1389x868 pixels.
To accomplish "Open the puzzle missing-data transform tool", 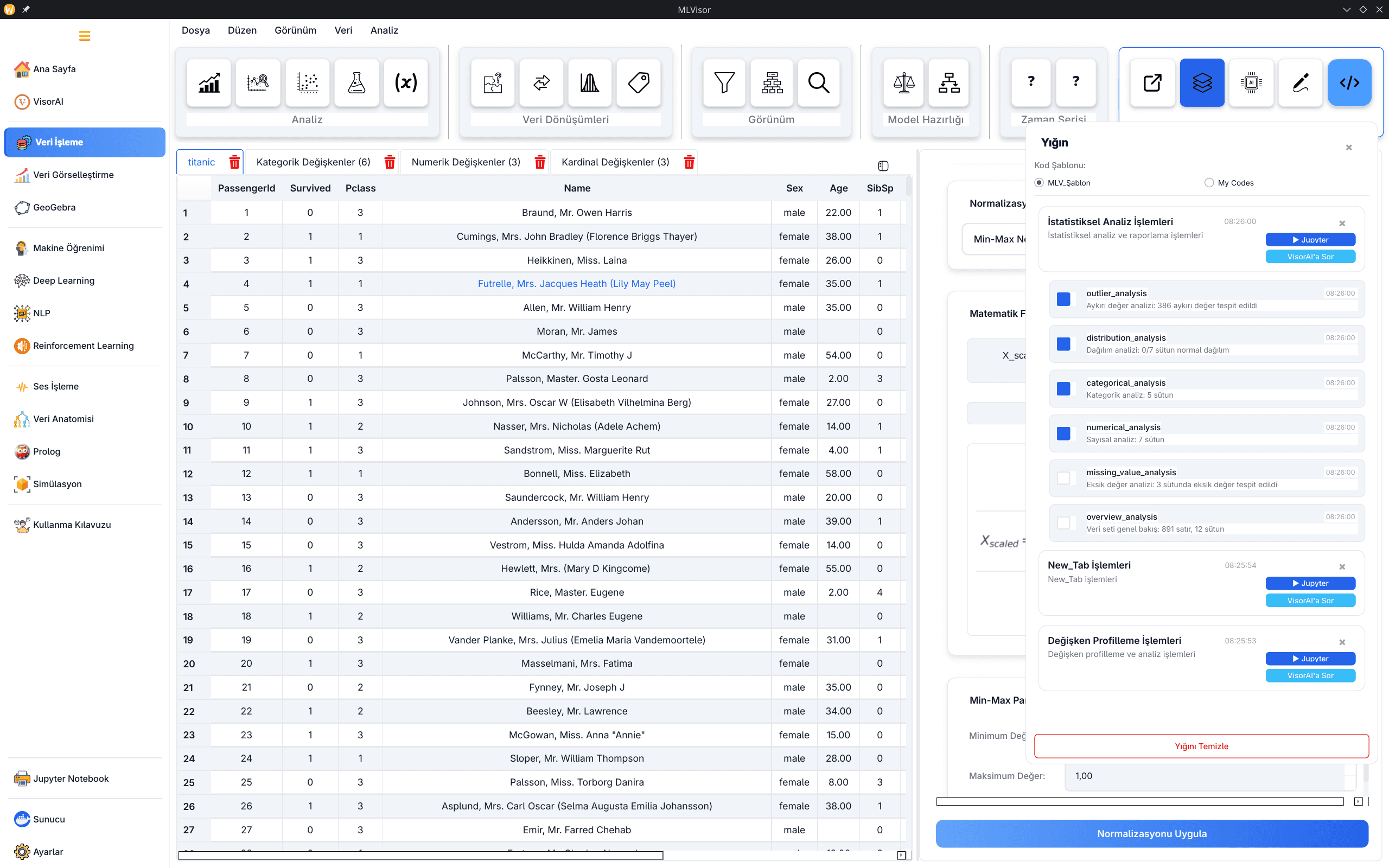I will click(493, 82).
